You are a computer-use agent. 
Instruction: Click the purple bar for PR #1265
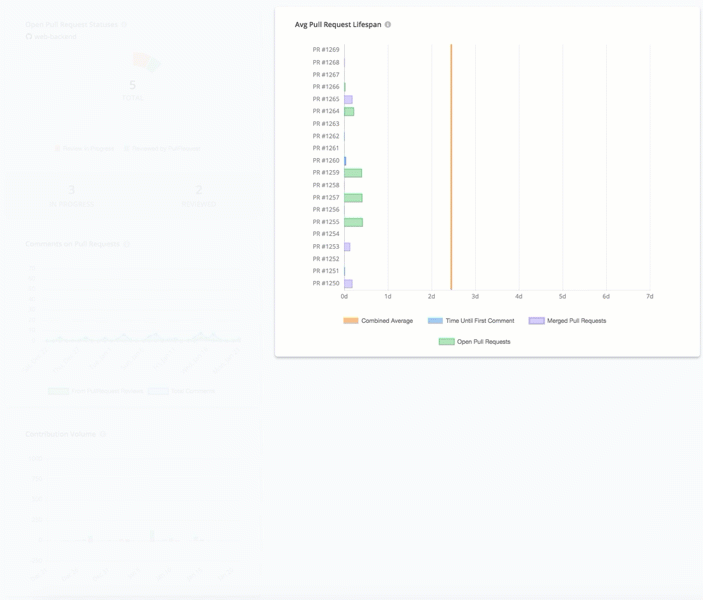(x=348, y=100)
